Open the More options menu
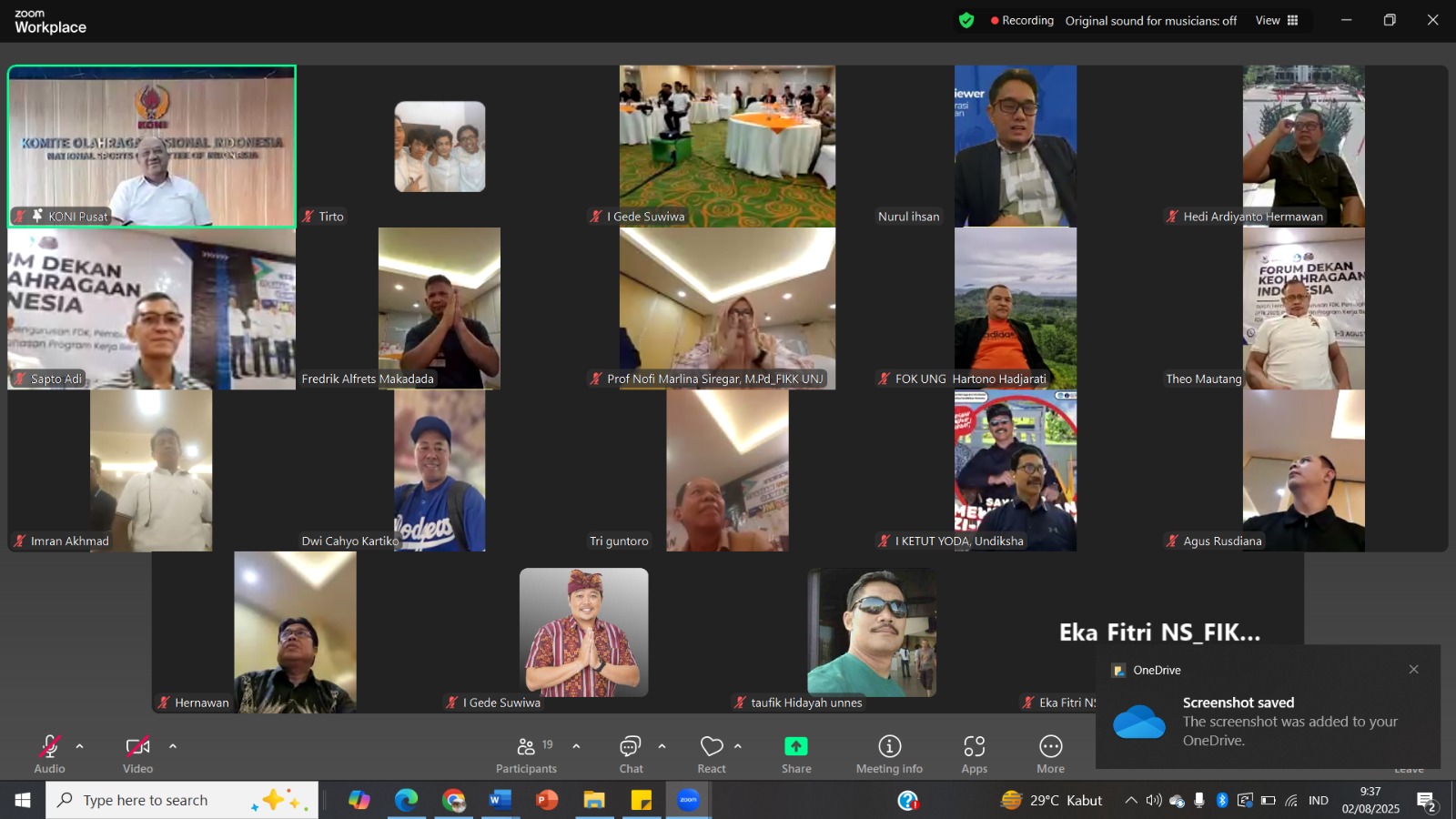Image resolution: width=1456 pixels, height=819 pixels. pos(1050,753)
